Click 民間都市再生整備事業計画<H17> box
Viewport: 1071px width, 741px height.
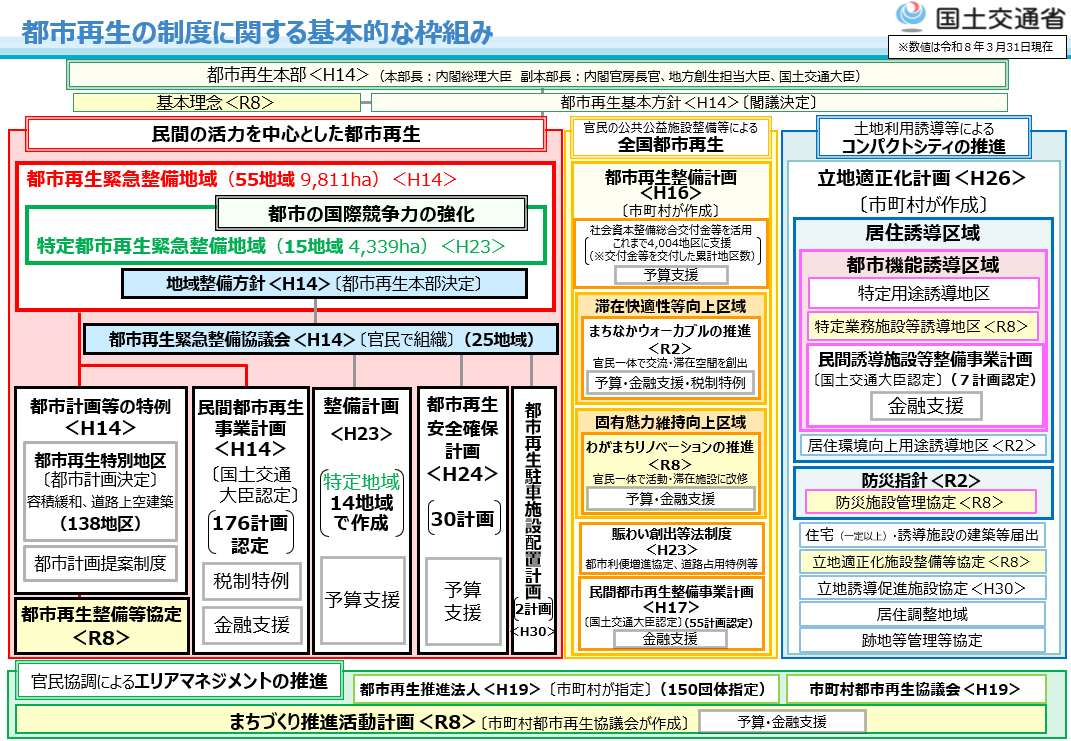coord(671,615)
